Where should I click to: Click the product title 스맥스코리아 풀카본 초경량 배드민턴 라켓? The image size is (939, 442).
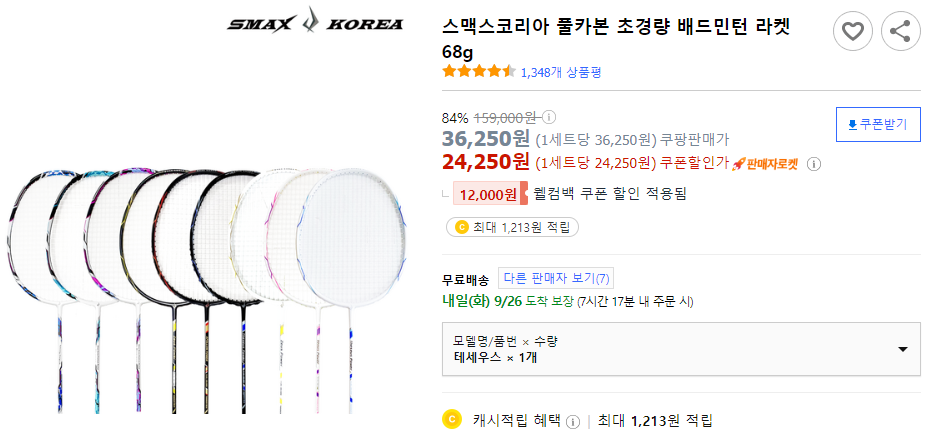point(615,27)
